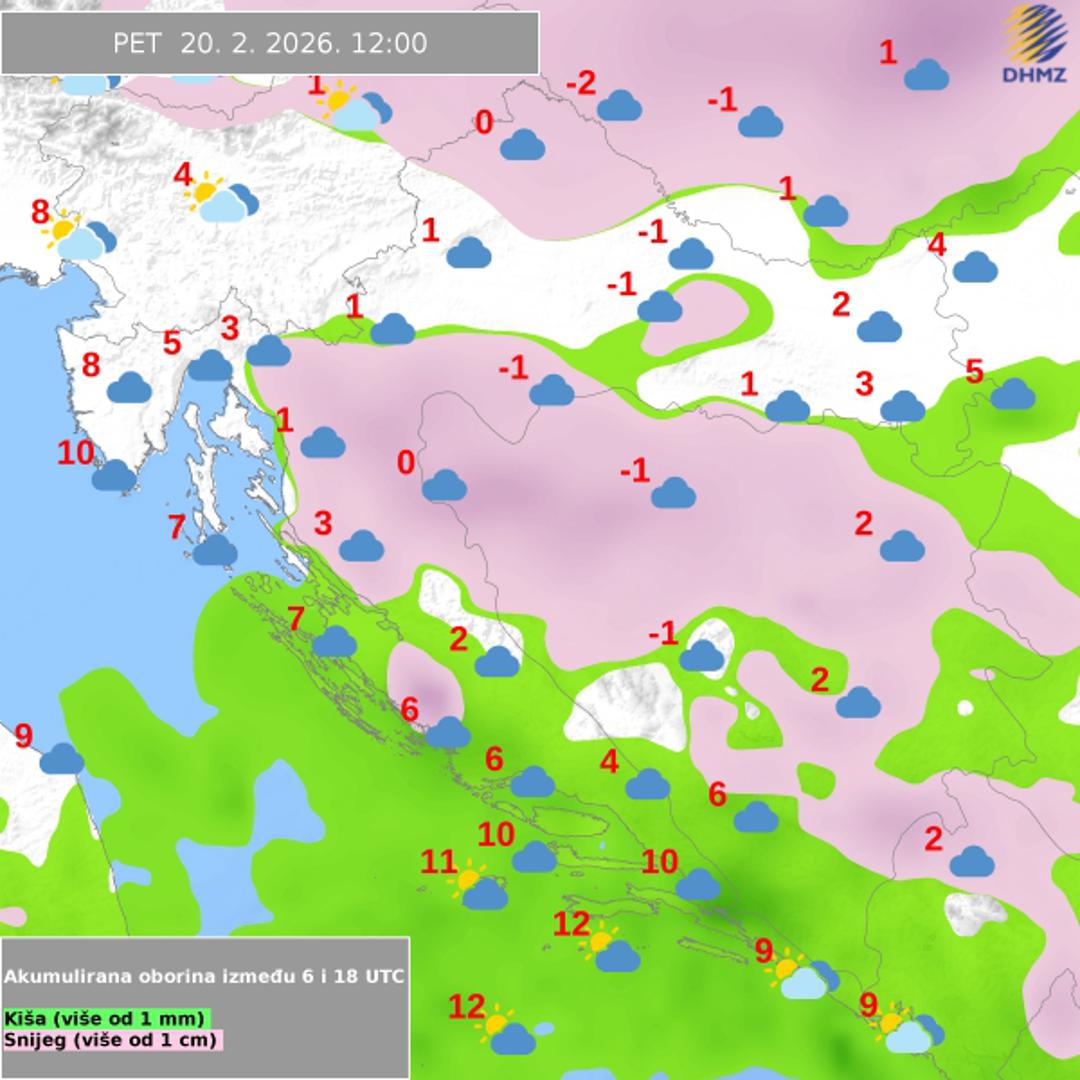Viewport: 1080px width, 1080px height.
Task: Click the 8 label beside the plain cloud
Action: pos(91,365)
